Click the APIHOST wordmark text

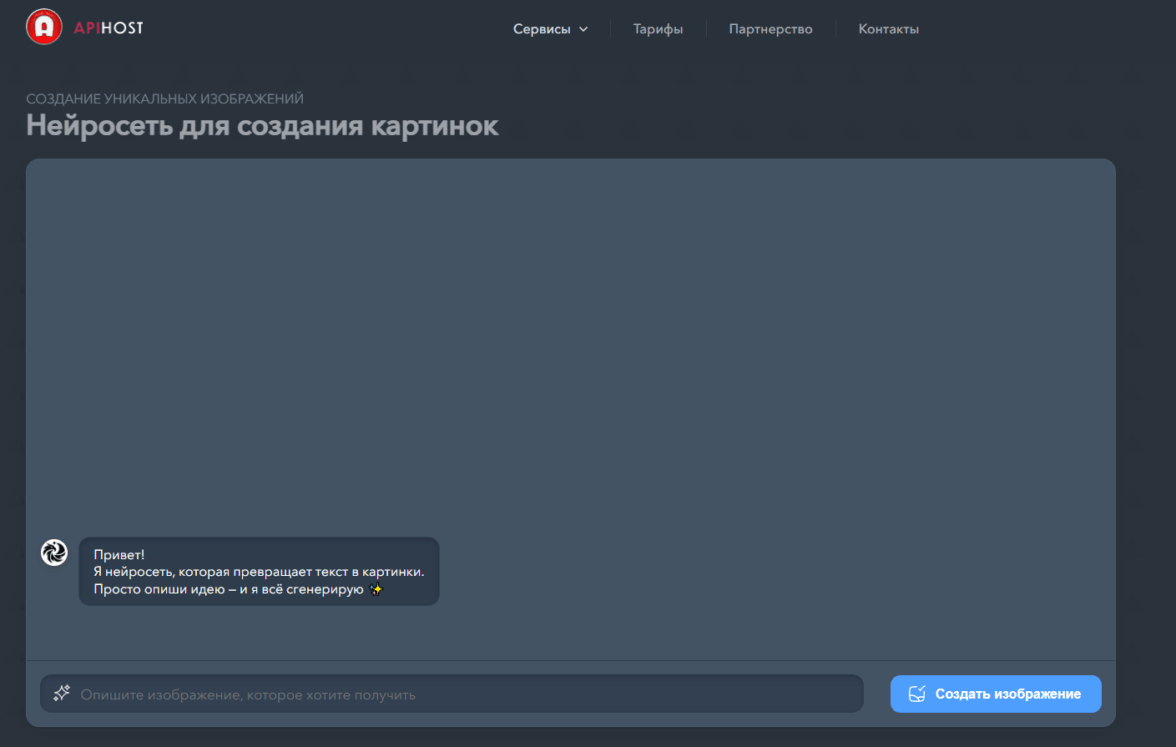[x=108, y=28]
